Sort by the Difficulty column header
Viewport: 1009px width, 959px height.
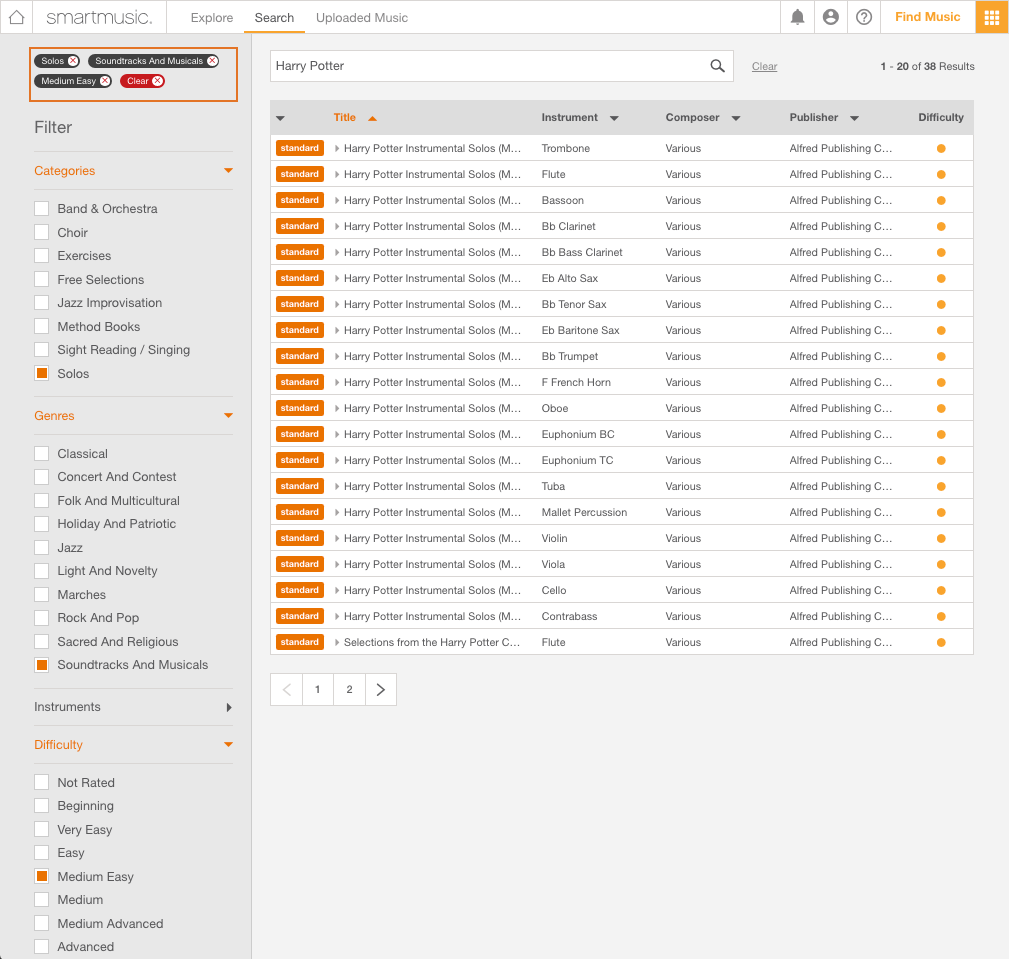(x=941, y=117)
